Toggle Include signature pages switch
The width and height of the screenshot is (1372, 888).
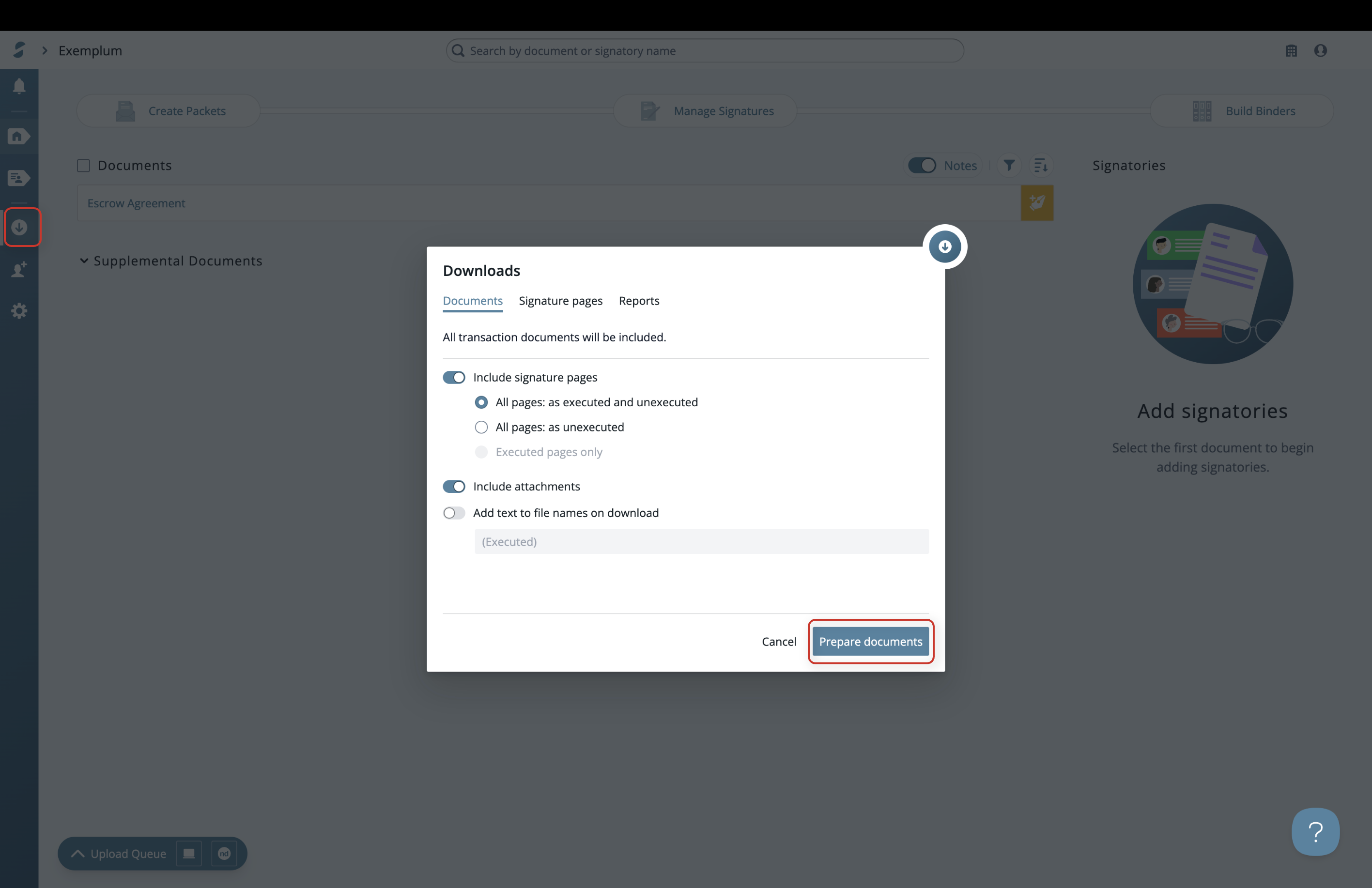(454, 378)
